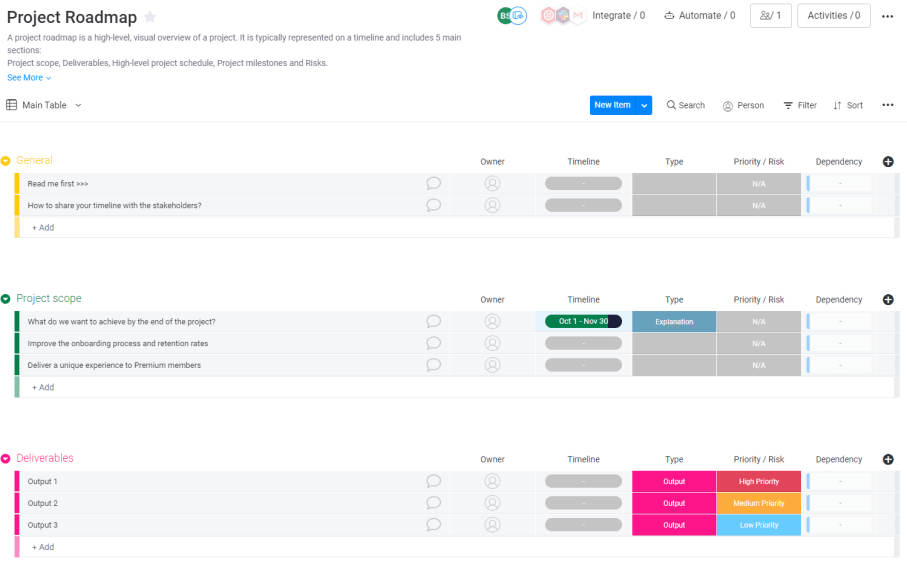
Task: Collapse the Deliverables group
Action: pos(6,458)
